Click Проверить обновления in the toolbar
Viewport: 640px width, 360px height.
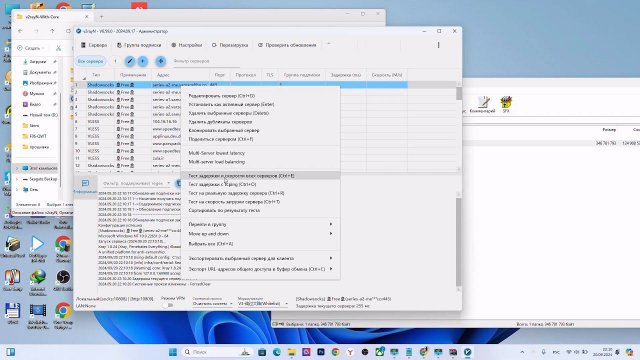point(287,45)
